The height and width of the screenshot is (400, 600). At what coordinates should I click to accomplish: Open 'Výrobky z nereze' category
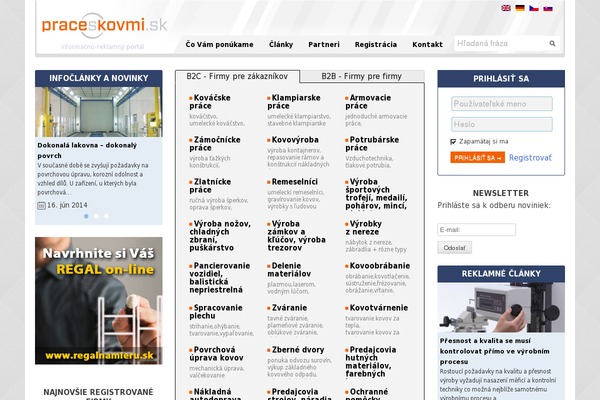[363, 228]
